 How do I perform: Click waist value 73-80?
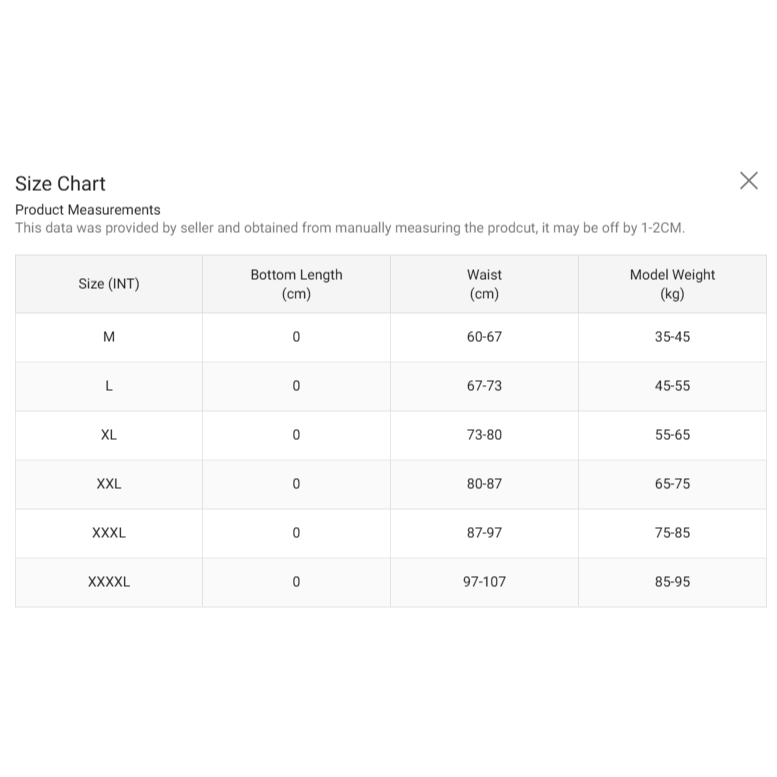tap(484, 435)
